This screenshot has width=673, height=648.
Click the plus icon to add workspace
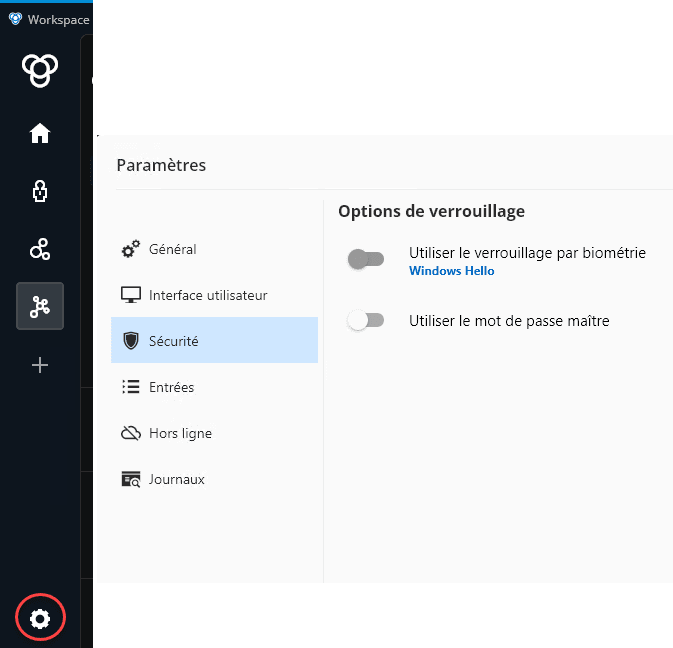point(40,365)
